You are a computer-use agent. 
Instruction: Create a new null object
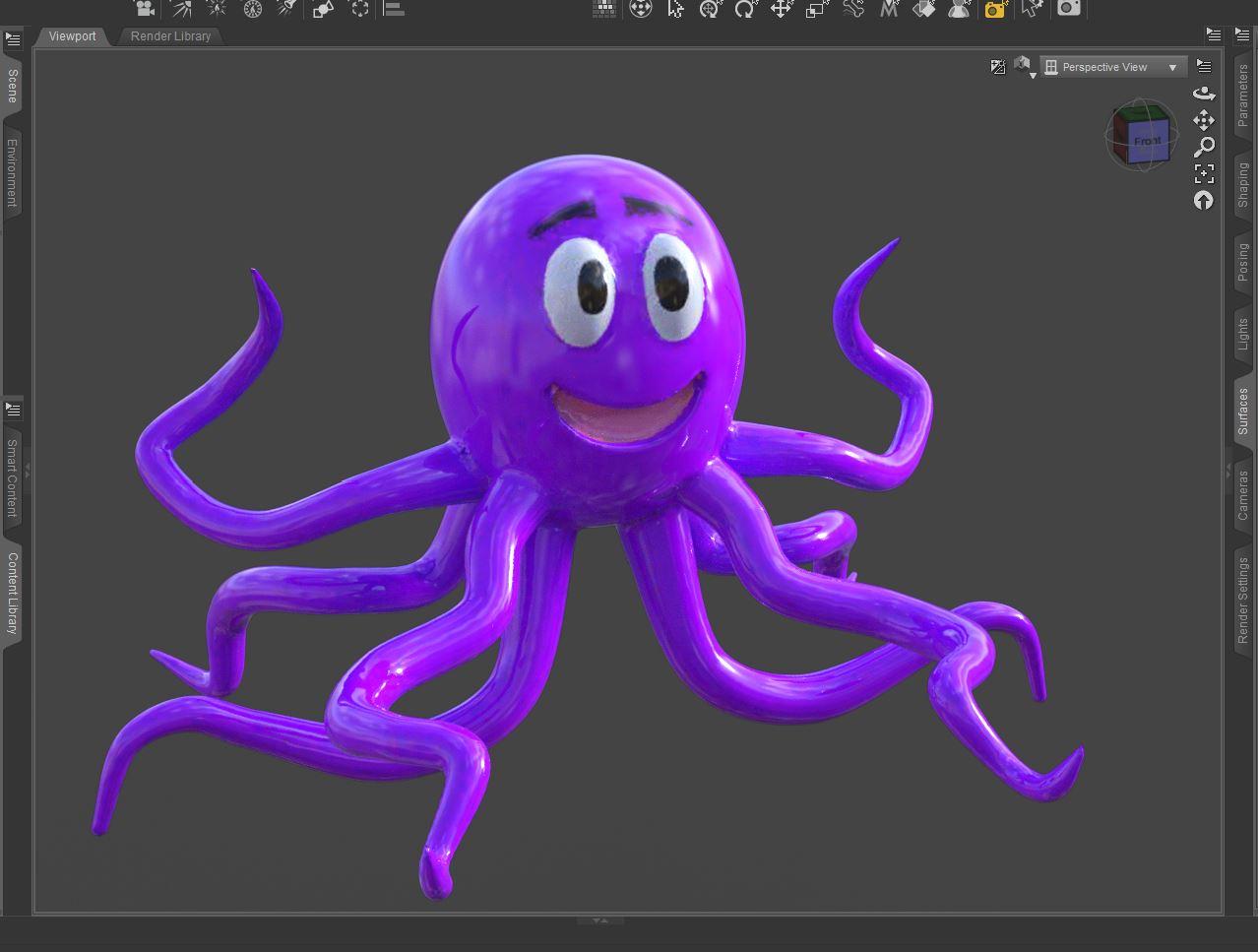tap(360, 8)
